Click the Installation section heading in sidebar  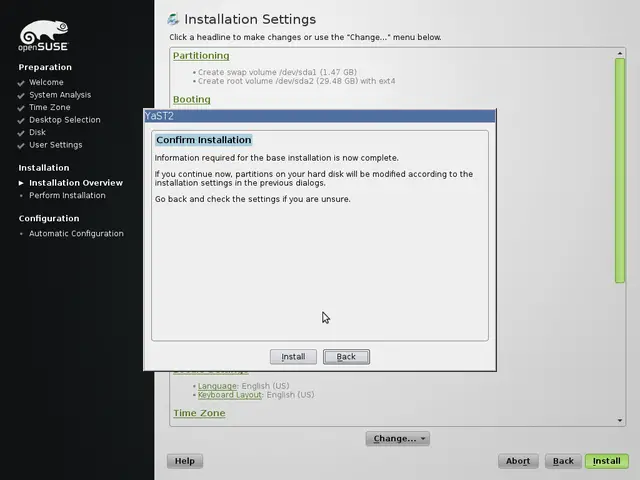44,168
